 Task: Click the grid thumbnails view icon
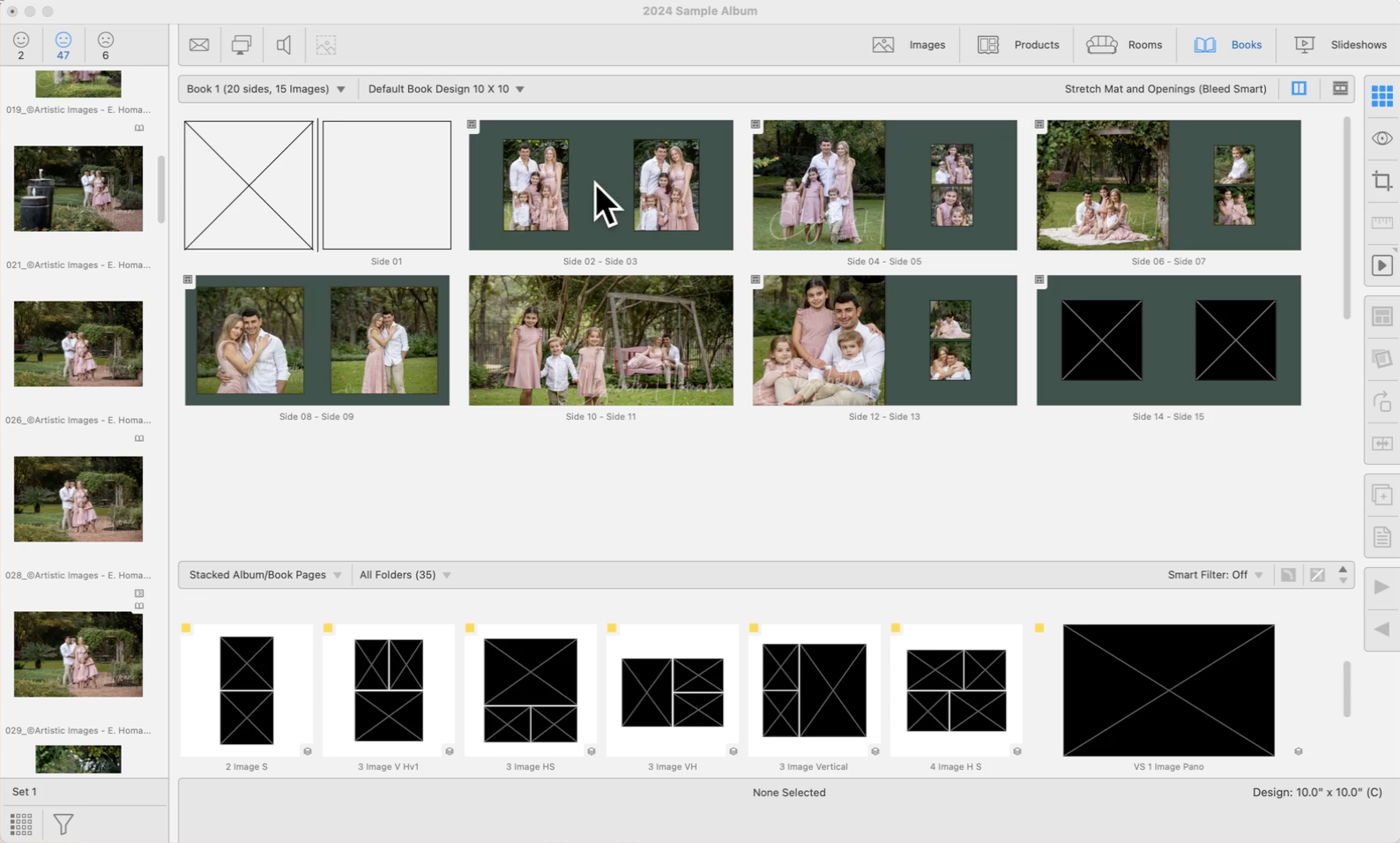[x=1381, y=95]
